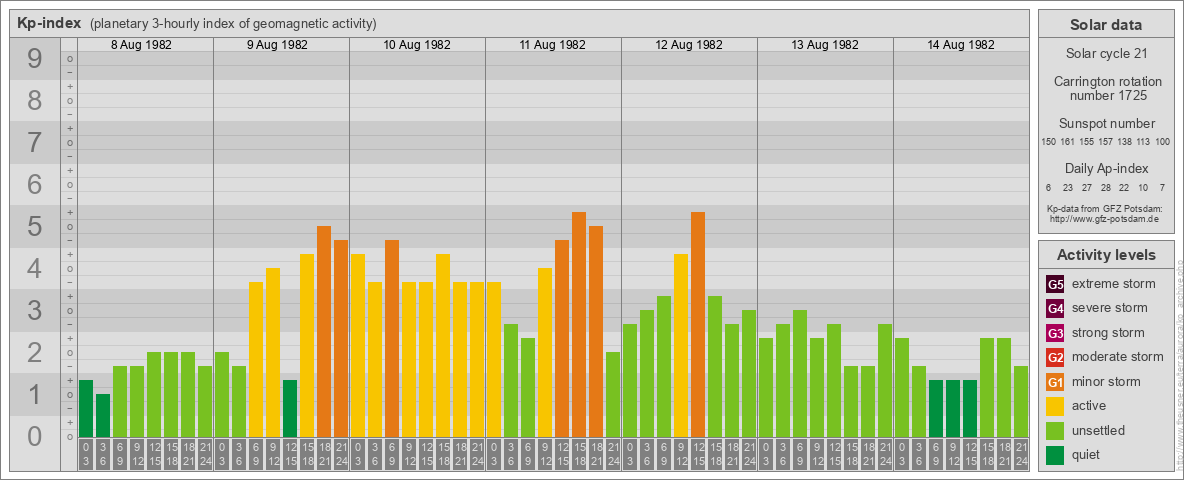Click the Activity levels panel heading
This screenshot has height=480, width=1184.
pyautogui.click(x=1105, y=255)
